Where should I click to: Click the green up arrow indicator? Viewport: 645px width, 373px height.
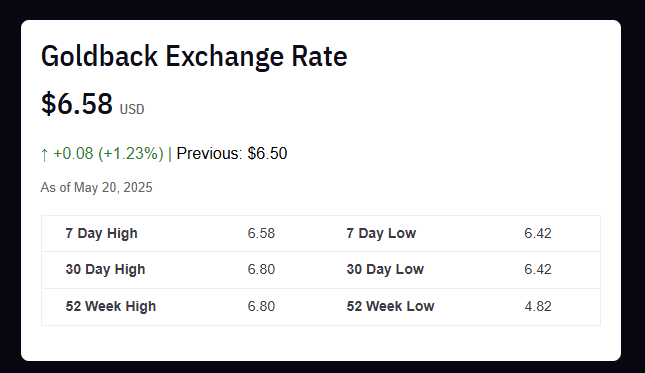[x=44, y=155]
